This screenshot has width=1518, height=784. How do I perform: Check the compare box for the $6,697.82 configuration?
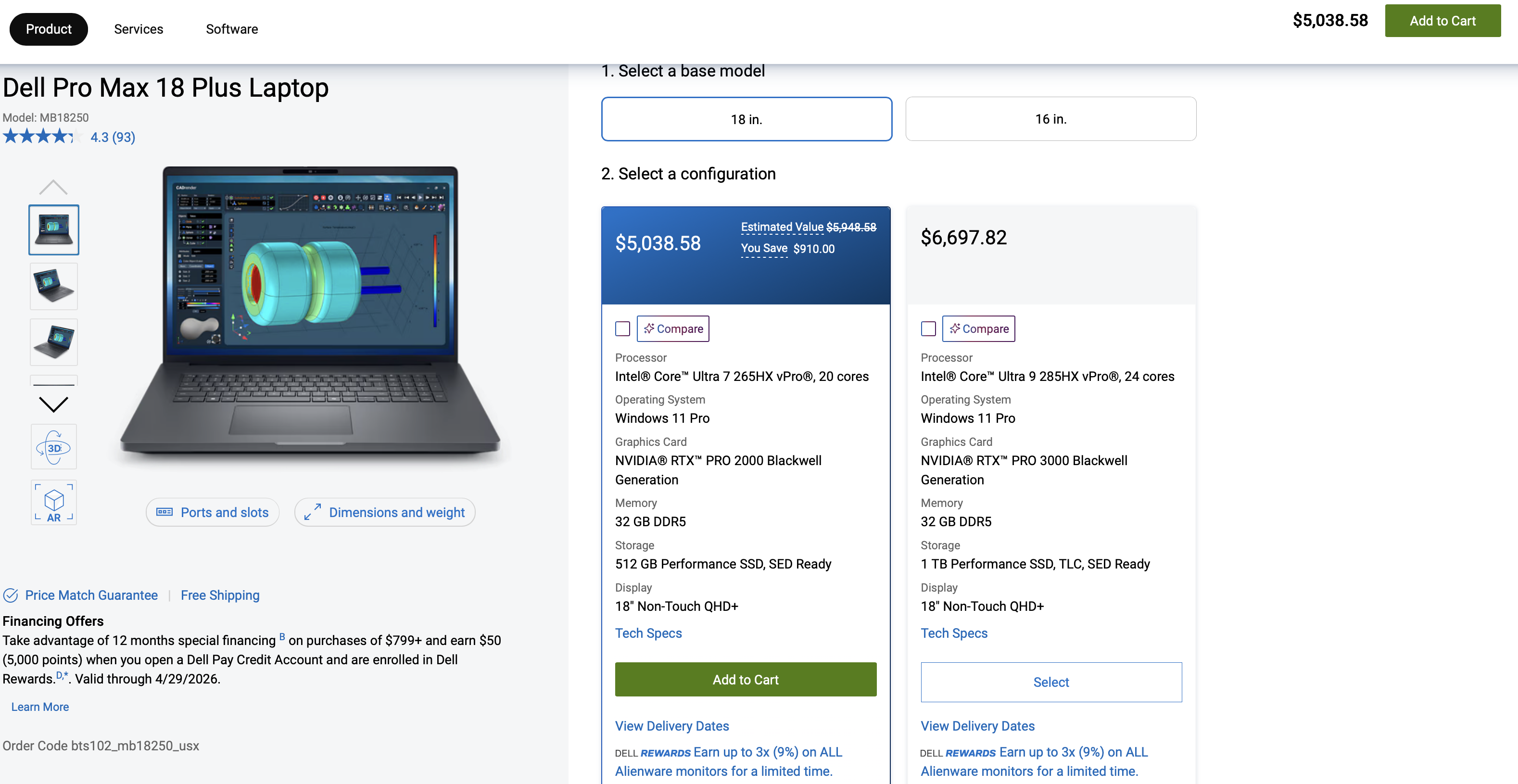point(928,329)
